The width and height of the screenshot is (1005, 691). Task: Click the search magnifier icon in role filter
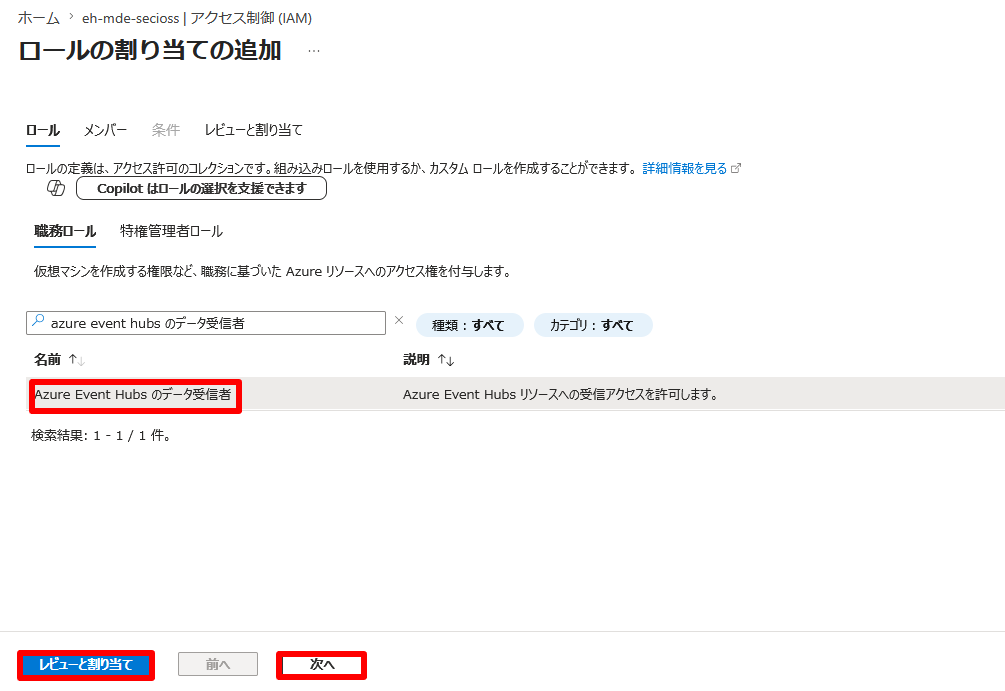(38, 320)
